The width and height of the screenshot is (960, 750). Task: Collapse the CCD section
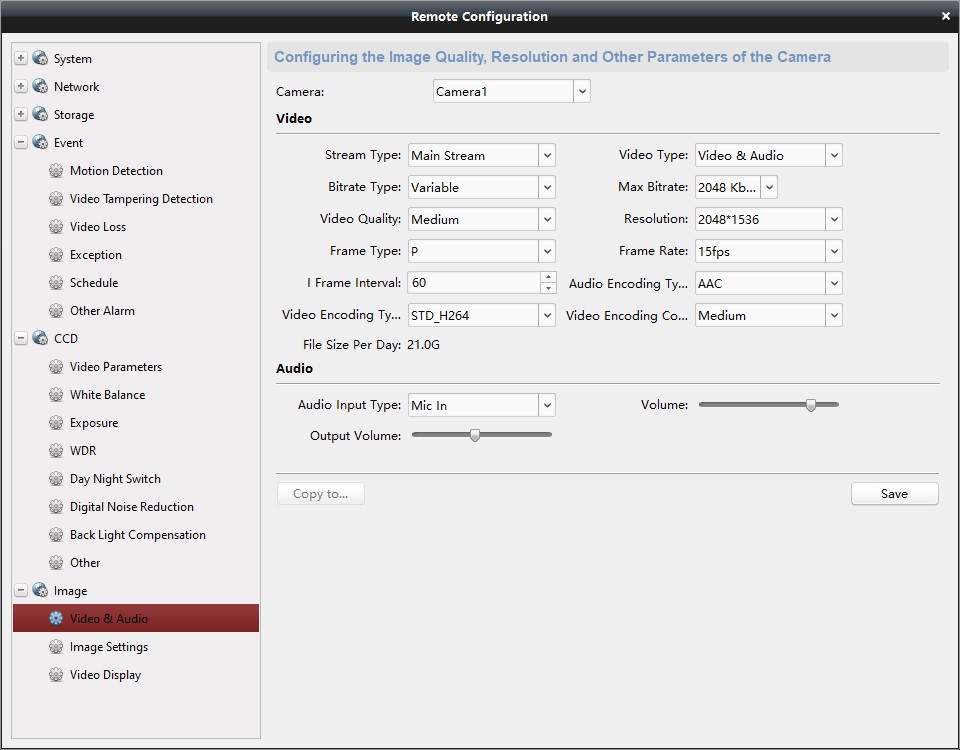(21, 339)
